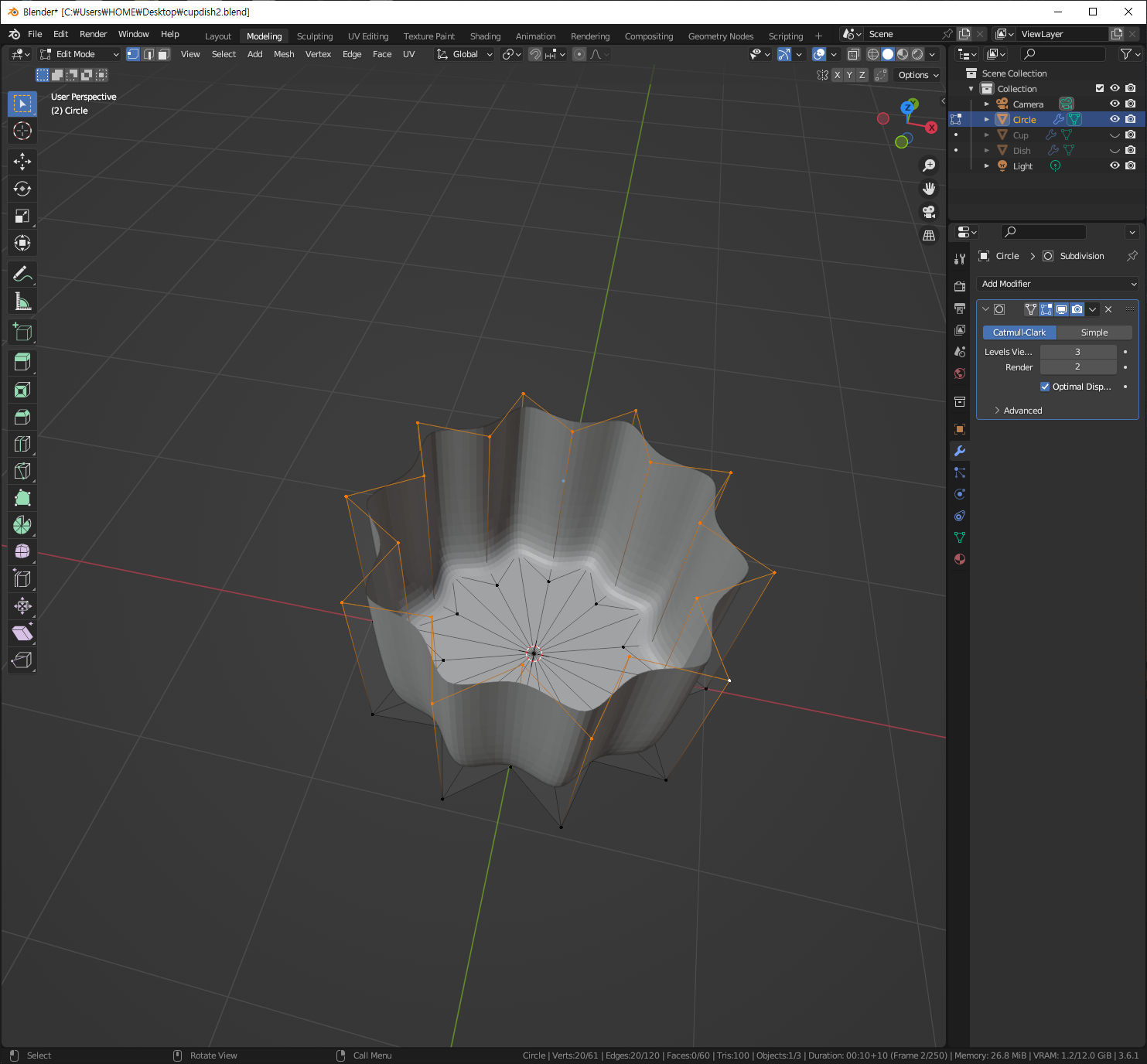Select the Annotate tool
Screen dimensions: 1147x1064
(22, 274)
